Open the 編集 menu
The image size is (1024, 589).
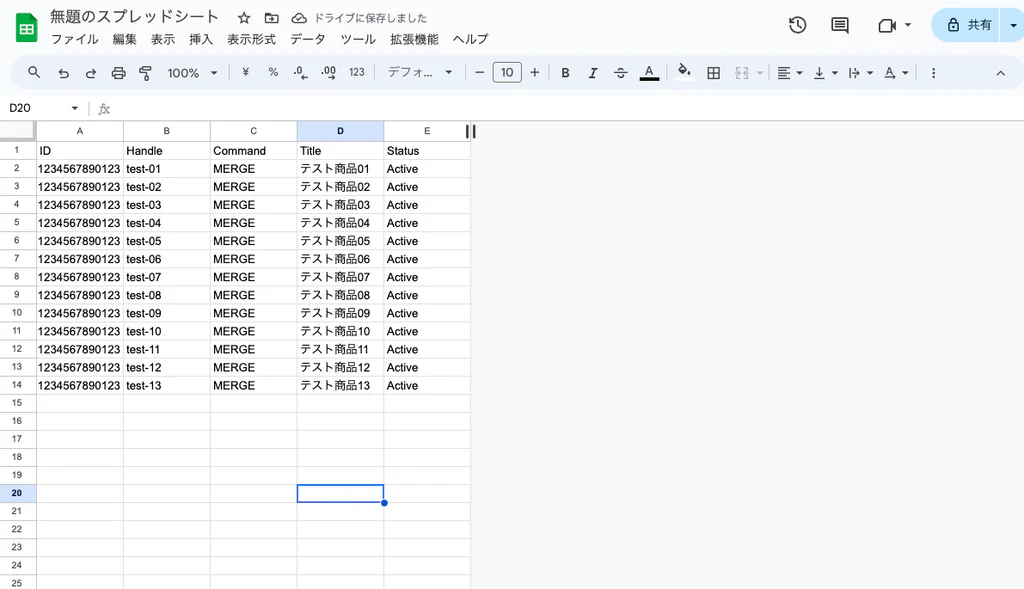(124, 39)
